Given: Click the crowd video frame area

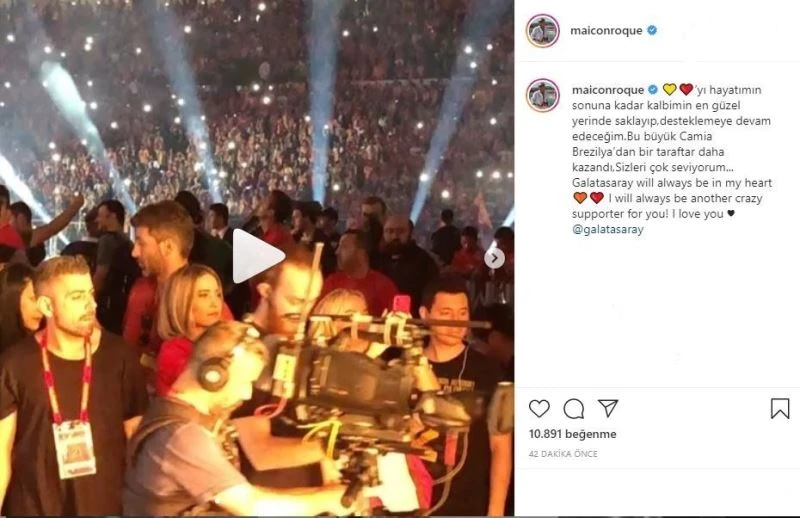Looking at the screenshot, I should point(257,257).
